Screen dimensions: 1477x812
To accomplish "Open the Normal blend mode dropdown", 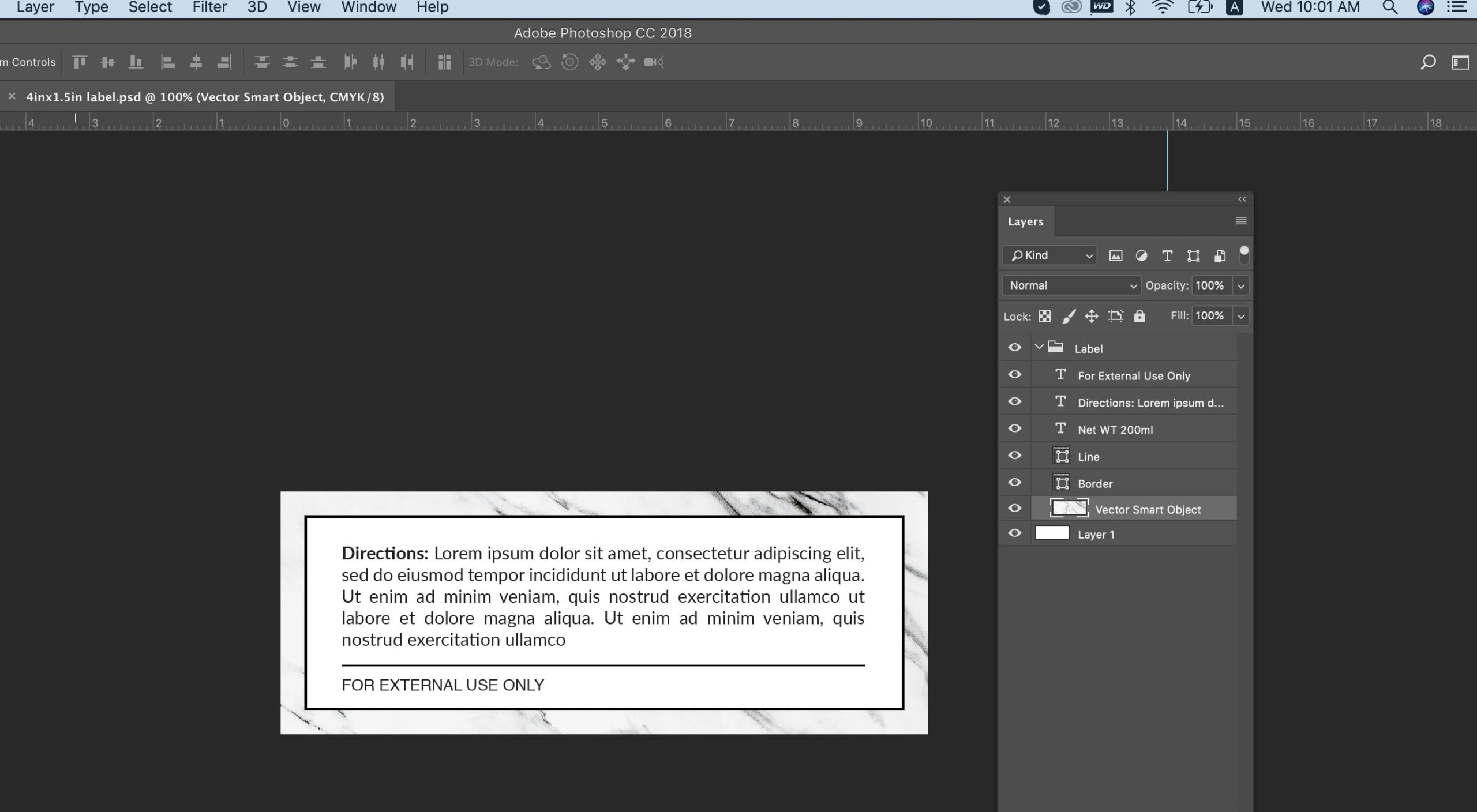I will coord(1071,285).
